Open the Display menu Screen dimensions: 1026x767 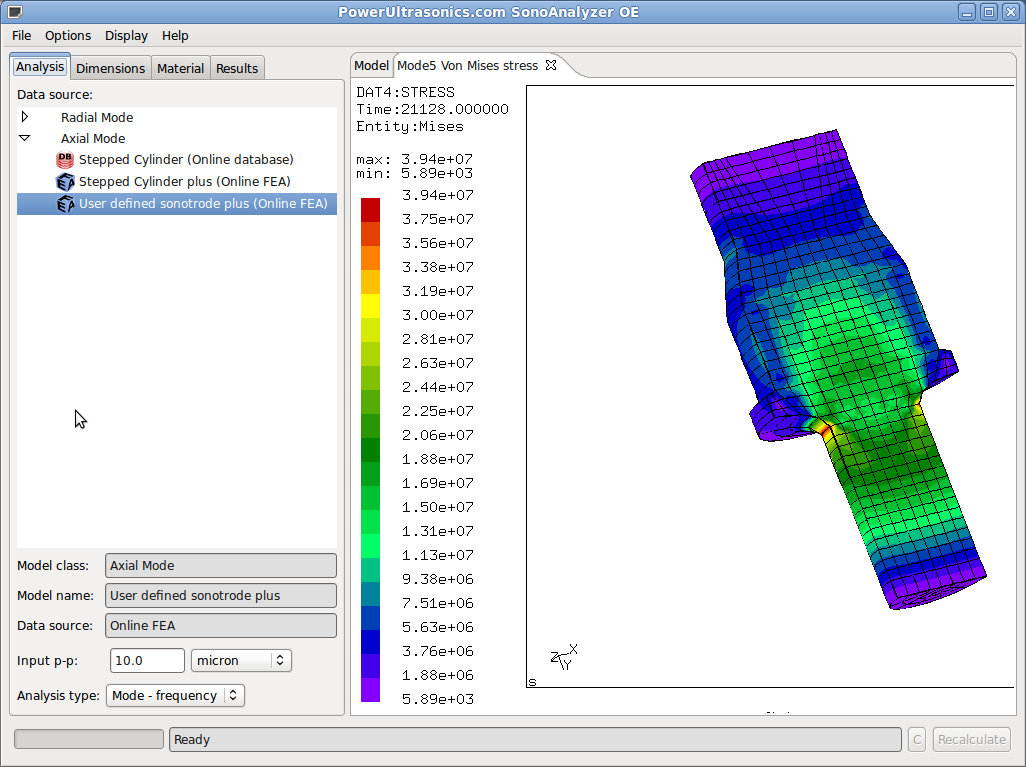tap(126, 35)
